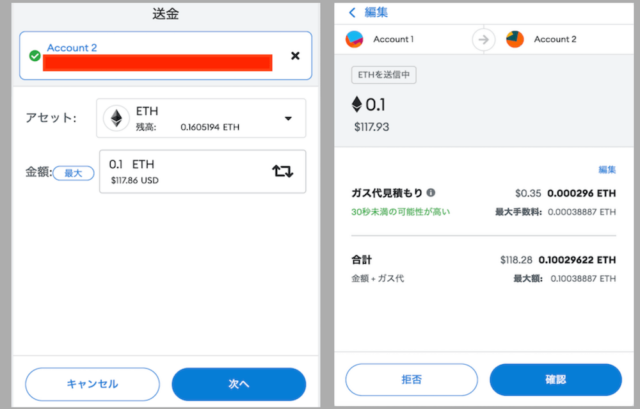This screenshot has height=409, width=640.
Task: Open the ETH asset selector box
Action: (201, 118)
